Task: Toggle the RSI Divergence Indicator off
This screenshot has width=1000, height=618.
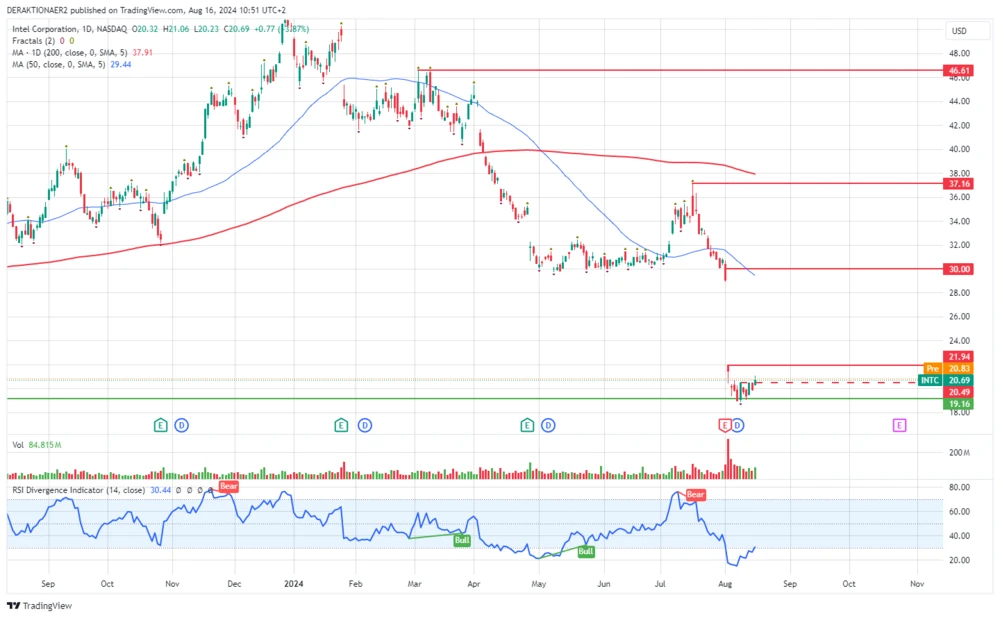Action: click(60, 492)
